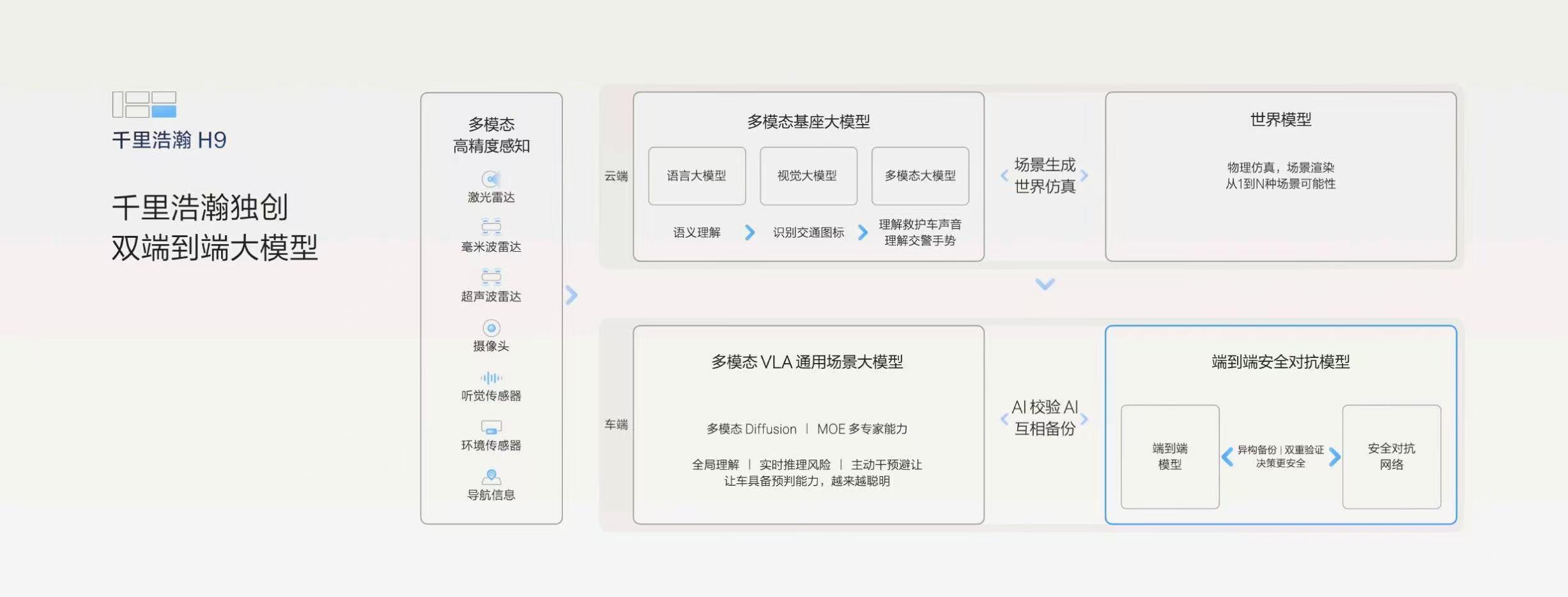This screenshot has height=597, width=1568.
Task: Select the 激光雷达 (LiDAR) sensor icon
Action: [492, 180]
